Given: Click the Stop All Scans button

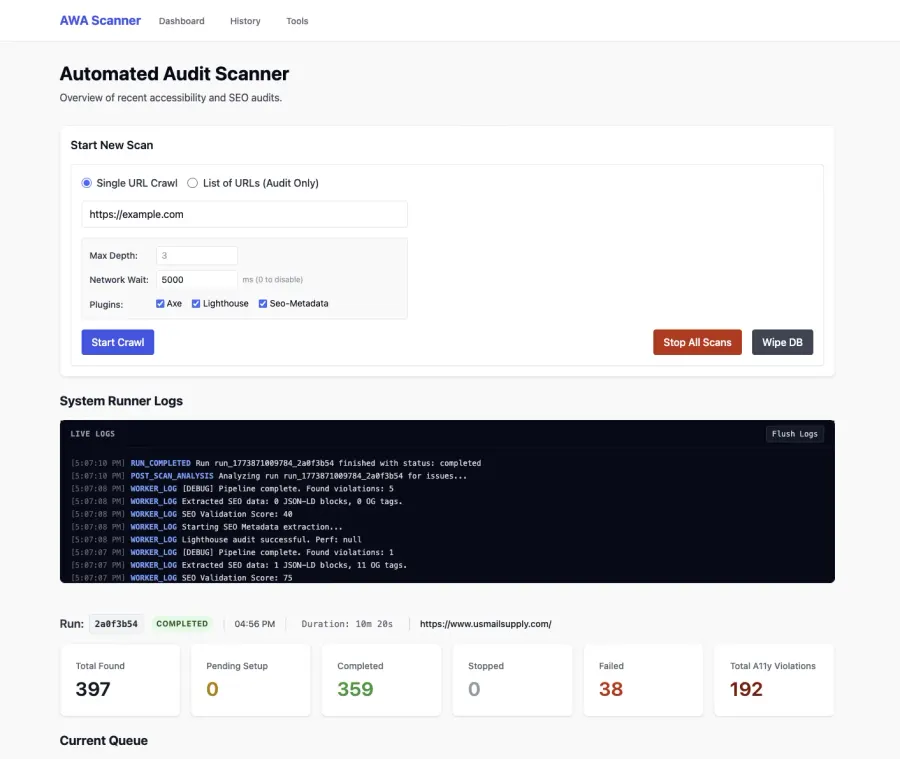Looking at the screenshot, I should click(697, 342).
